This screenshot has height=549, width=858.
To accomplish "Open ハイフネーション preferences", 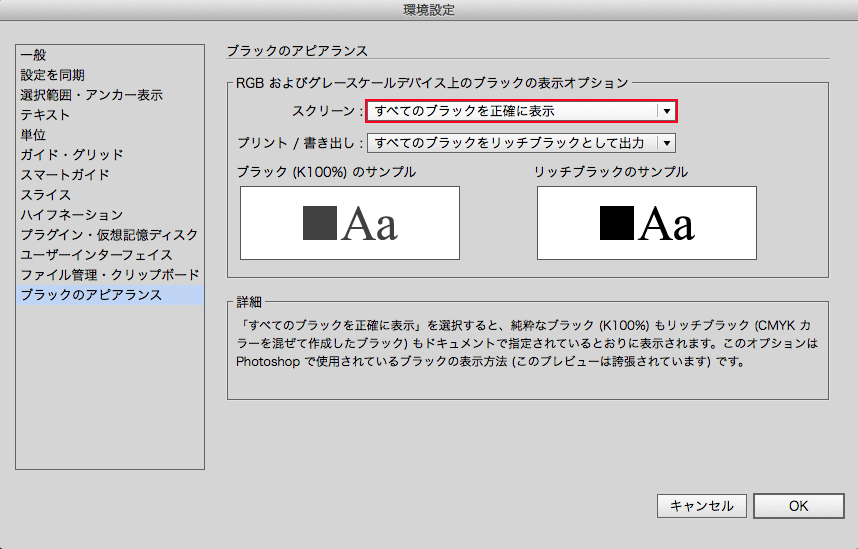I will (109, 215).
